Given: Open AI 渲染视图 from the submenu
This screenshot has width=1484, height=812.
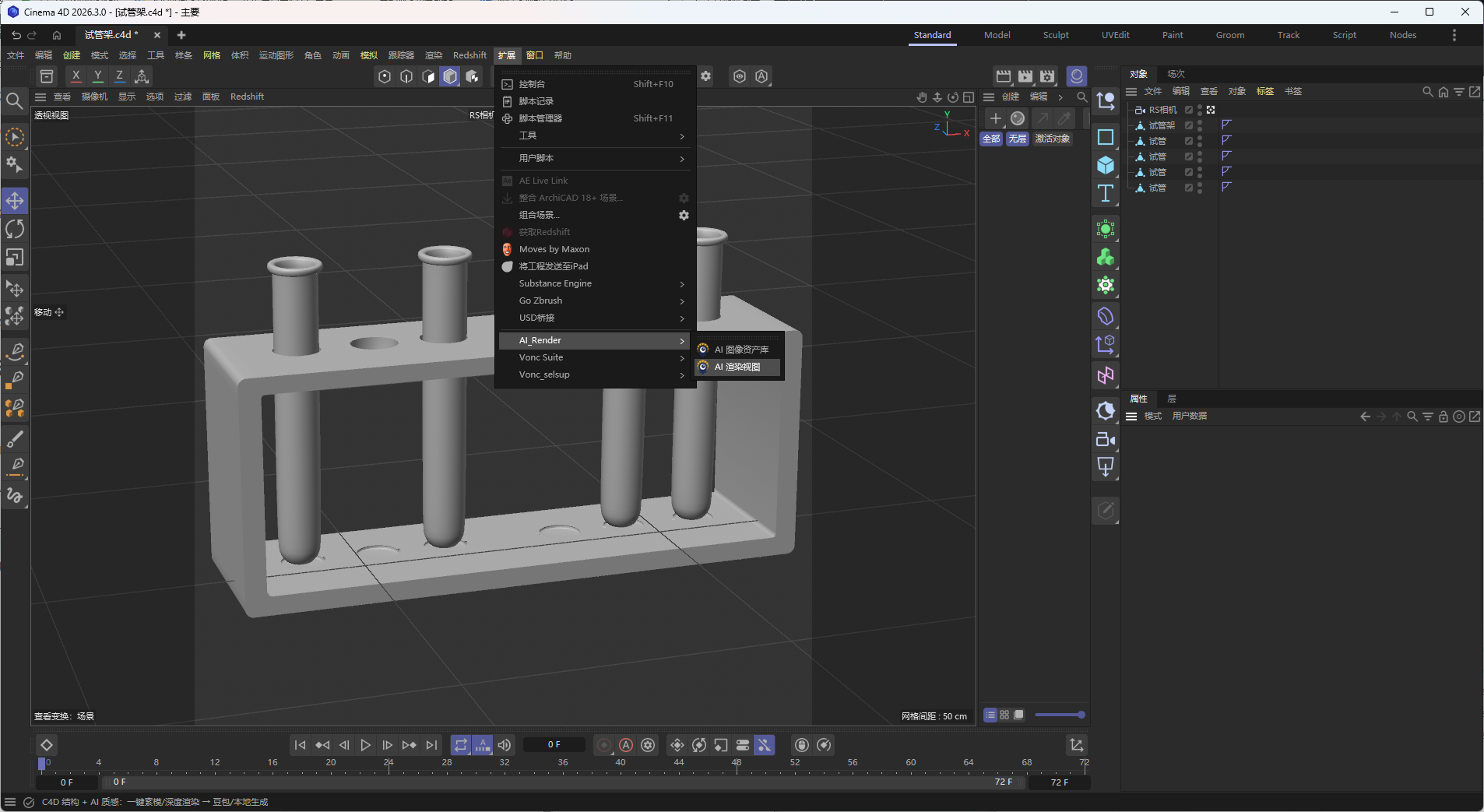Looking at the screenshot, I should 738,367.
